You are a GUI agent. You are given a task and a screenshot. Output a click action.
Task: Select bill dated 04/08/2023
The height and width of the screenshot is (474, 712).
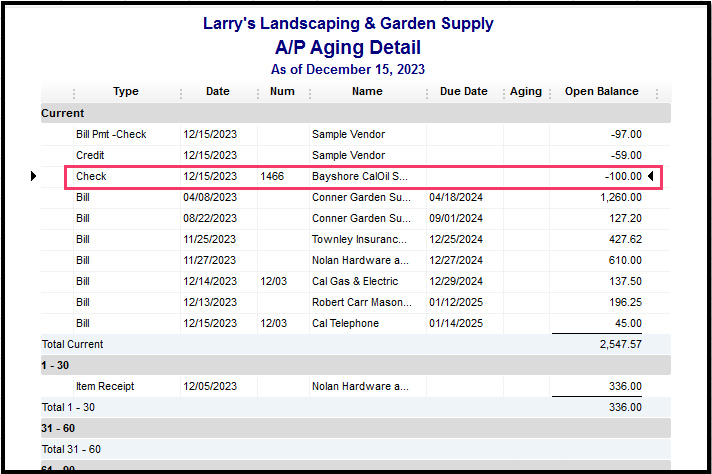pos(210,198)
